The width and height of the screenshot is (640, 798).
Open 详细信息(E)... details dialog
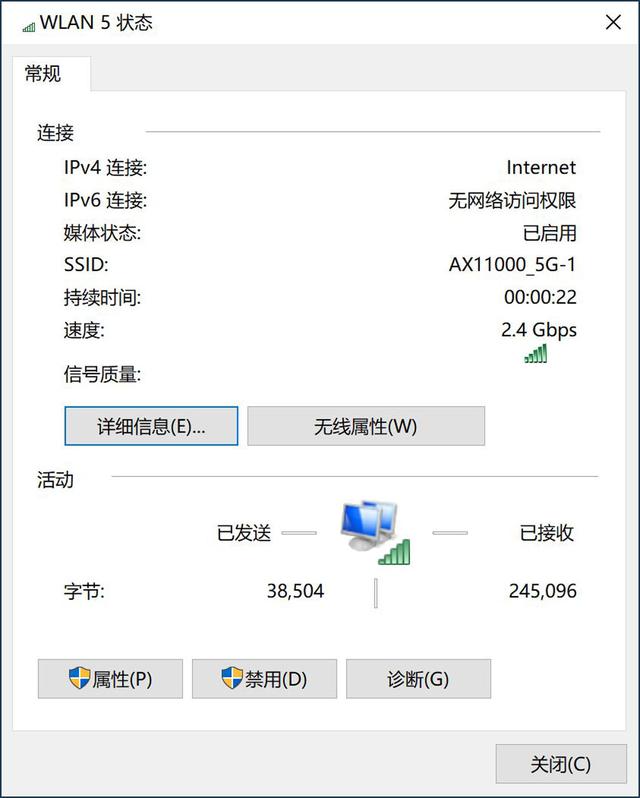pos(151,426)
